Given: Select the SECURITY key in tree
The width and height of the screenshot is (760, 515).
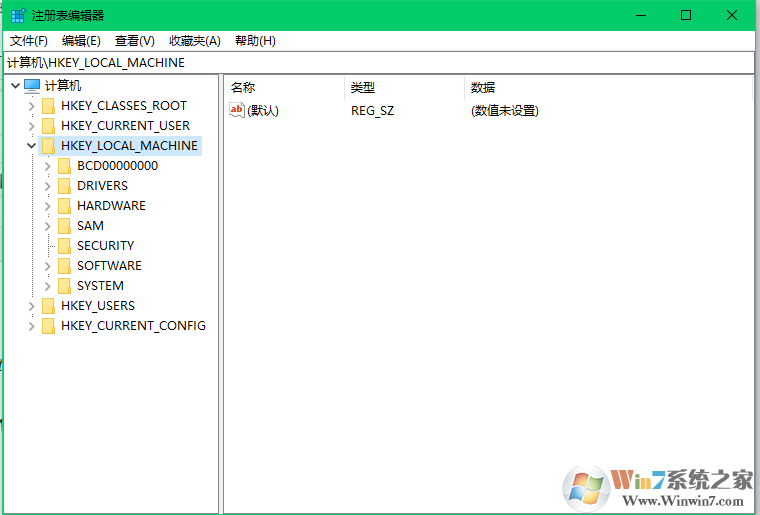Looking at the screenshot, I should (105, 246).
